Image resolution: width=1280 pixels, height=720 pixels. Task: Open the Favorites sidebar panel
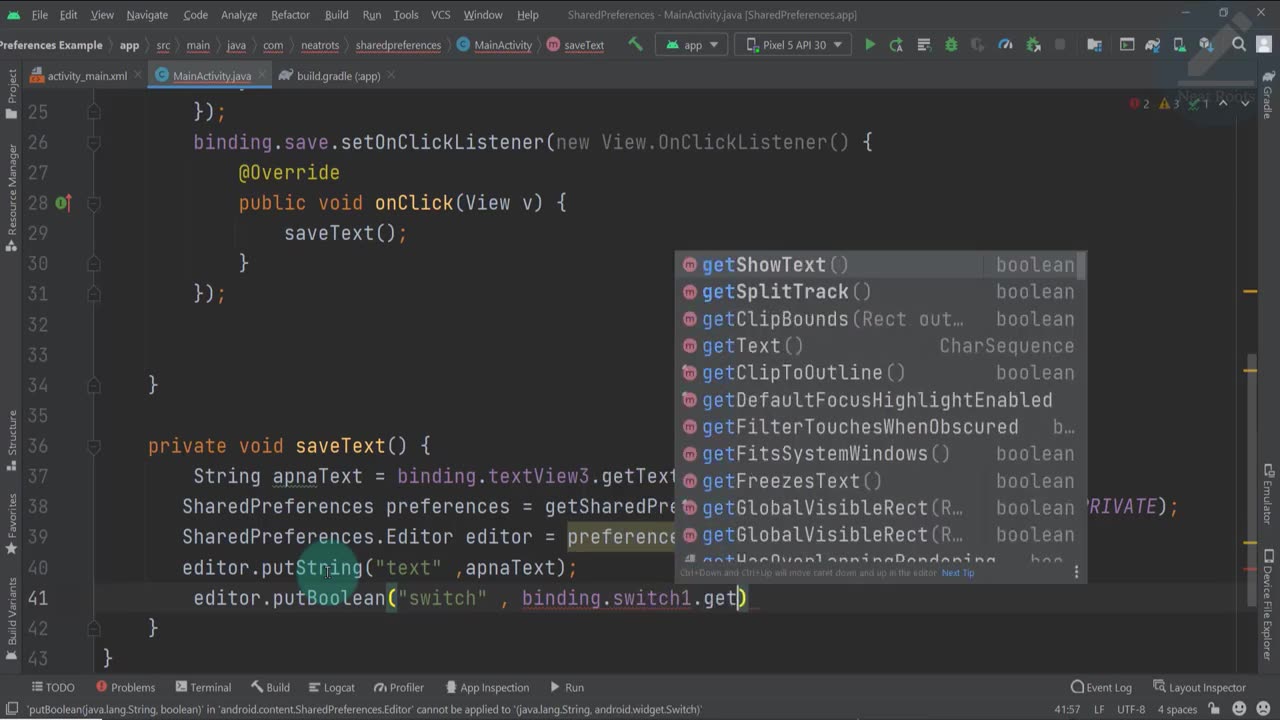coord(12,525)
